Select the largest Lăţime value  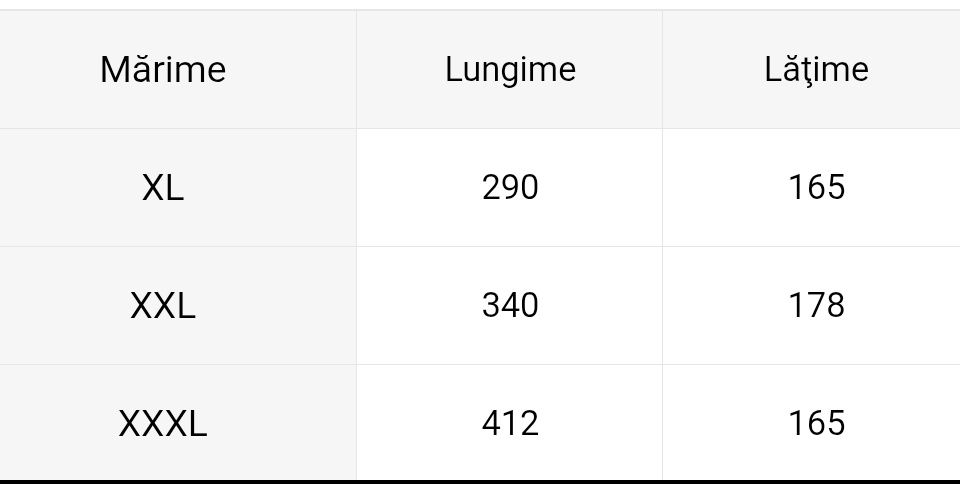[x=816, y=305]
